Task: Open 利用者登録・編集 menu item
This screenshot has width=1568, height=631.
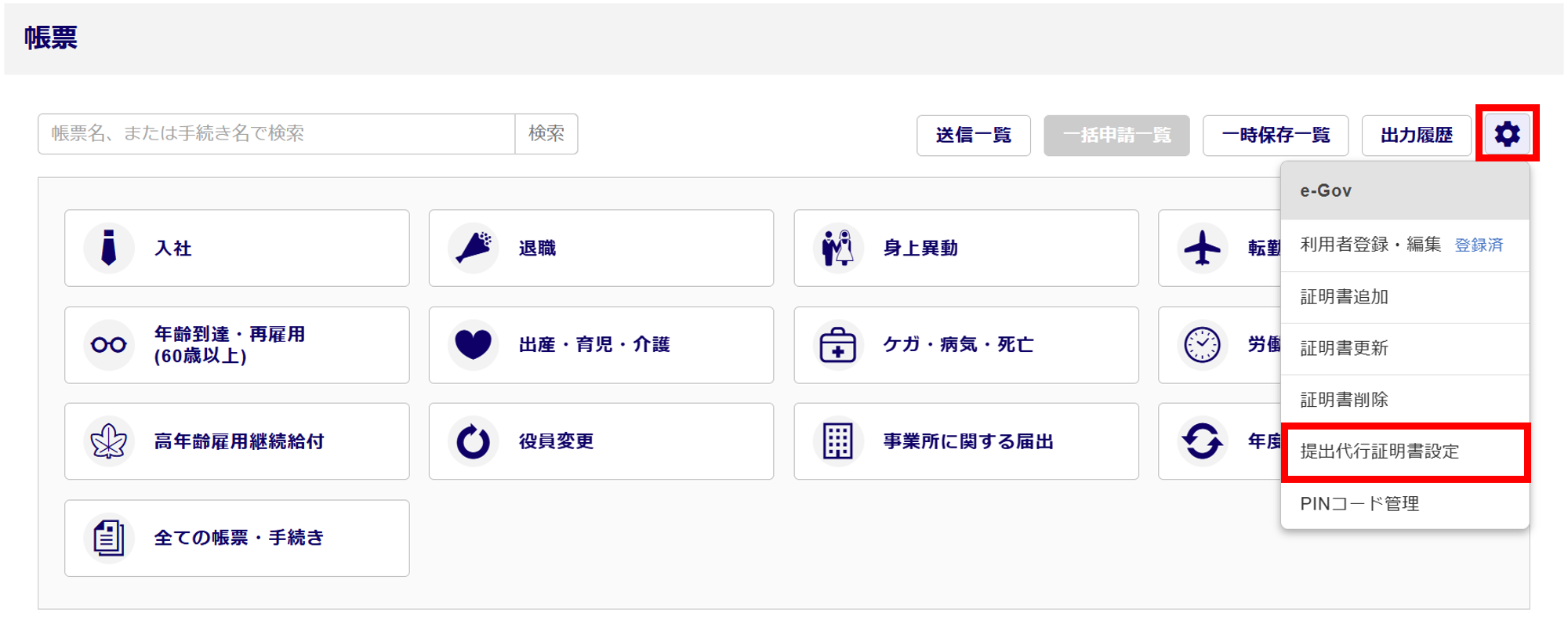Action: coord(1370,245)
